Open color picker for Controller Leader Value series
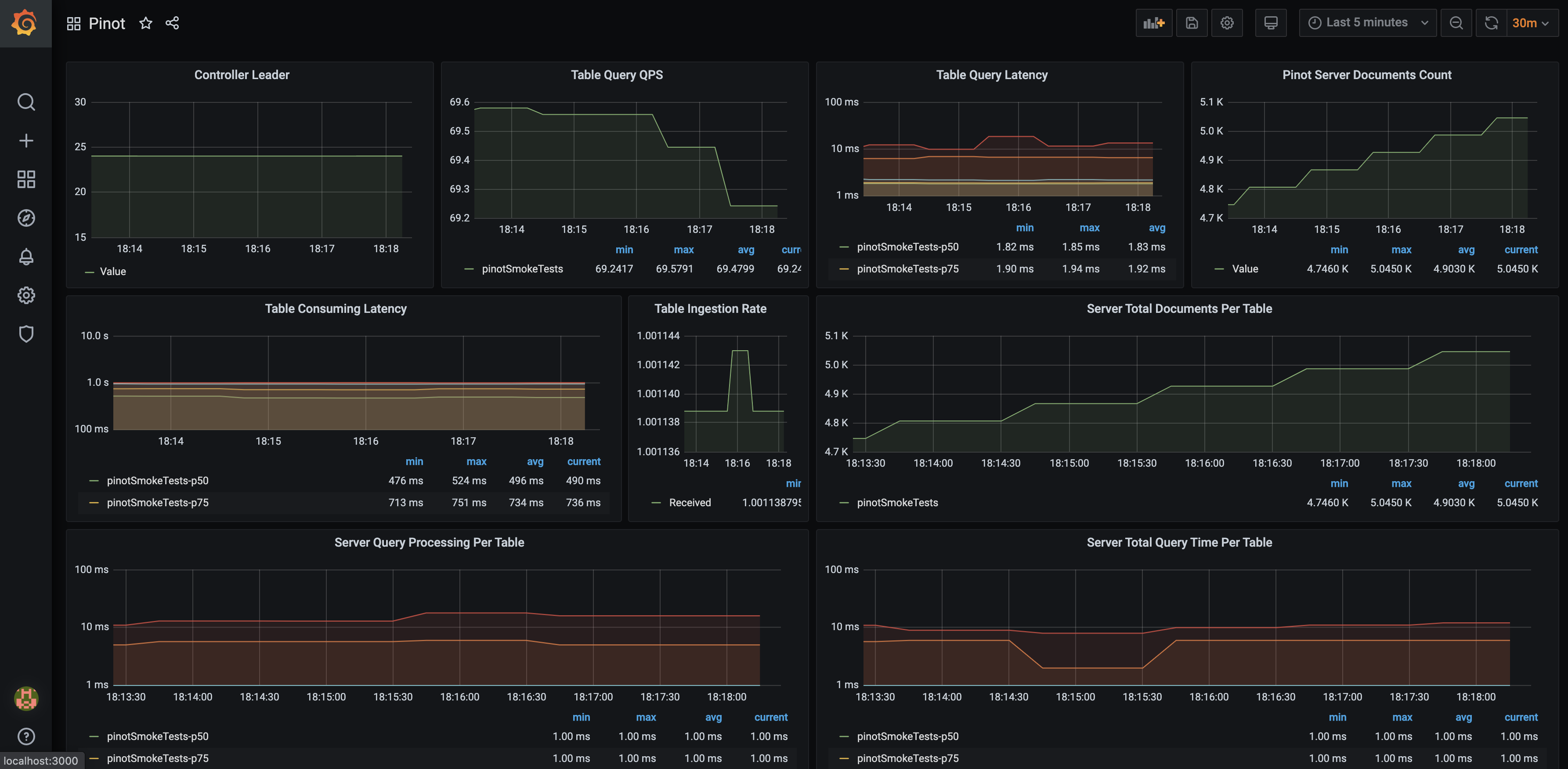This screenshot has height=769, width=1568. [x=90, y=272]
